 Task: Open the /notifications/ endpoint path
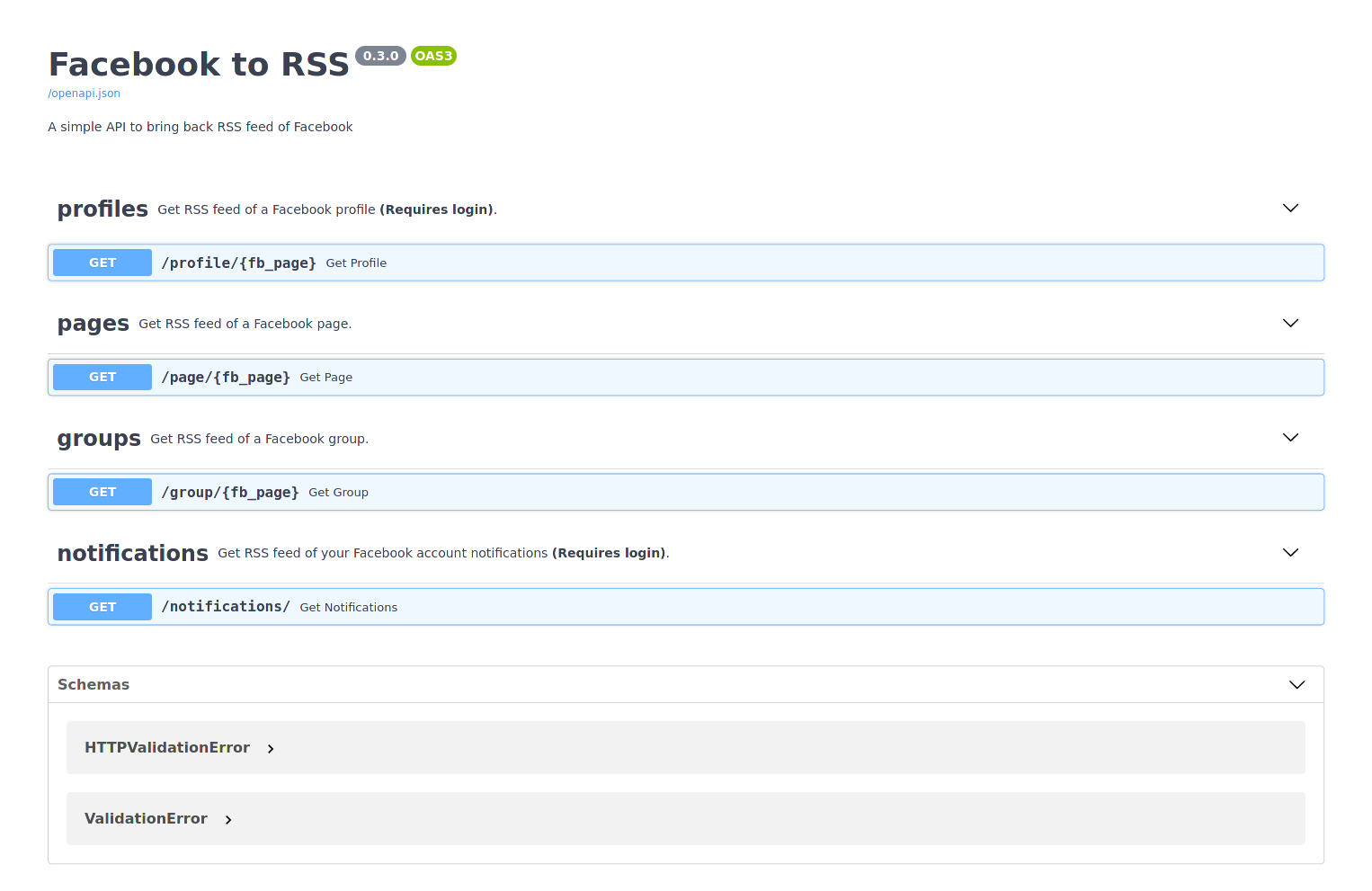pyautogui.click(x=226, y=607)
